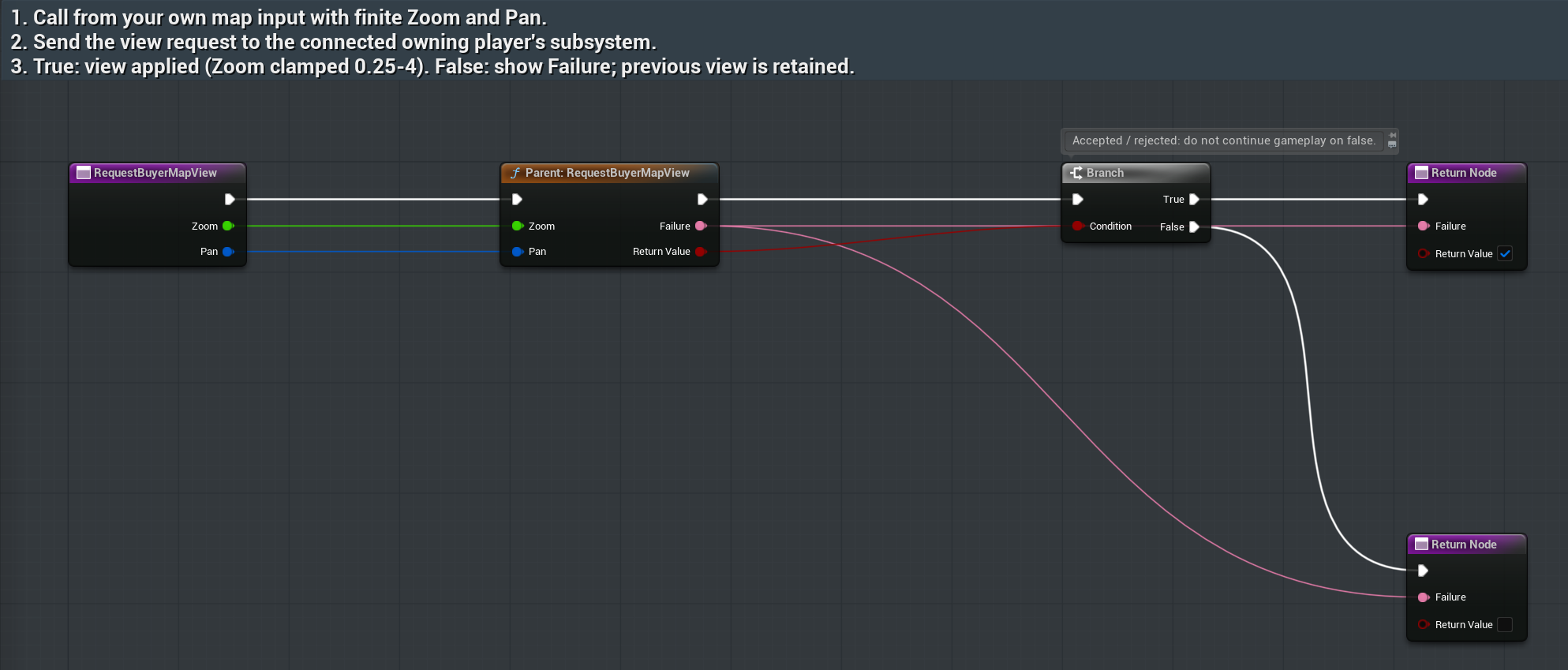
Task: Select the 'RequestBuyerMapView' entry node title
Action: (155, 173)
